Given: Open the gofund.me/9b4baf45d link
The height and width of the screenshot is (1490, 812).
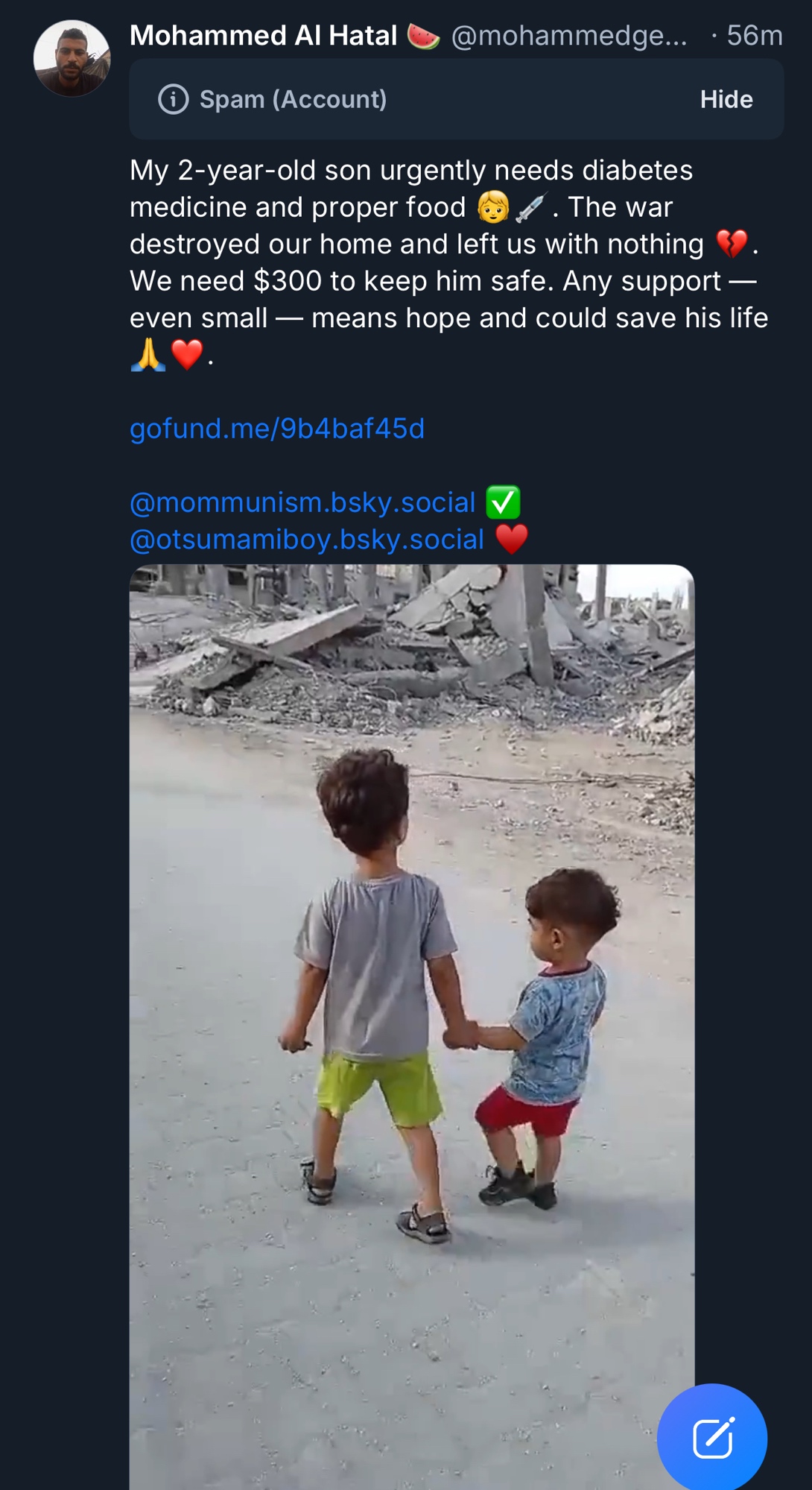Looking at the screenshot, I should (x=277, y=429).
